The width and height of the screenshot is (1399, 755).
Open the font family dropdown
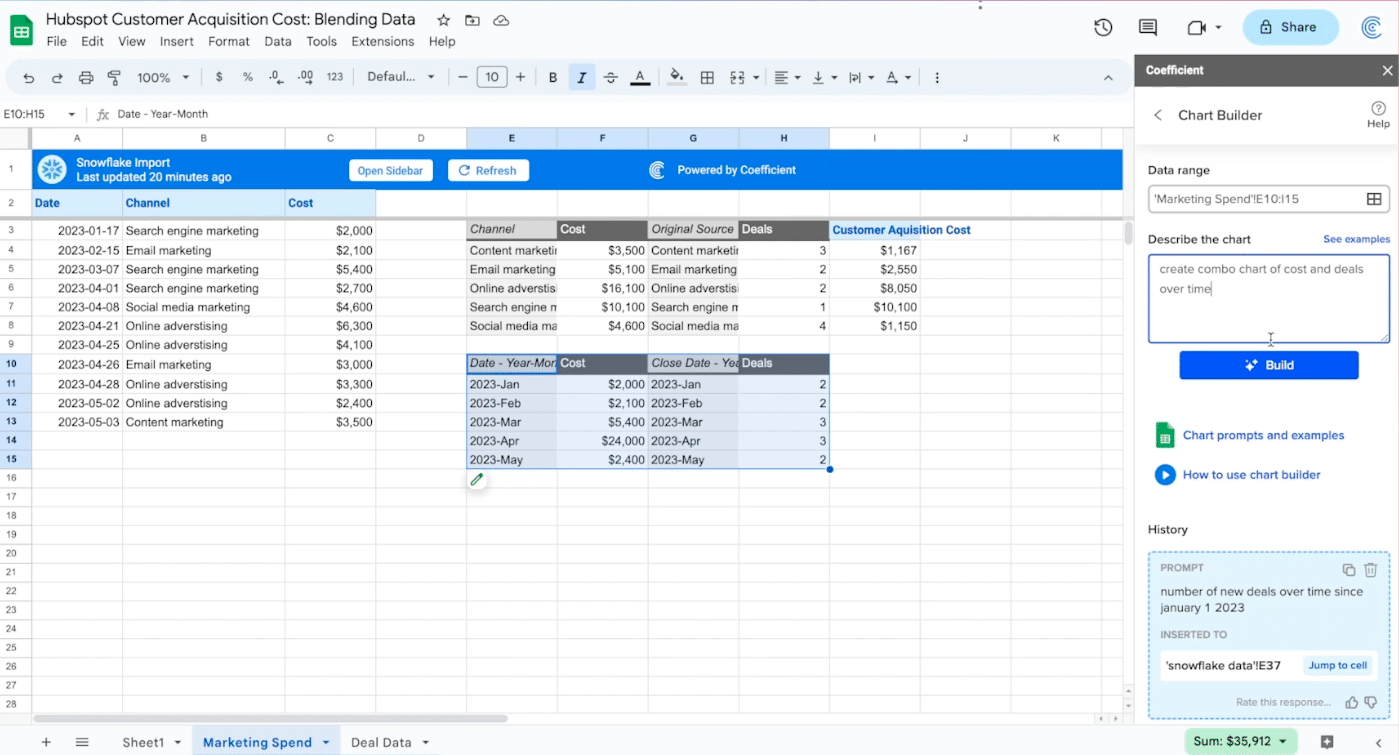[401, 77]
